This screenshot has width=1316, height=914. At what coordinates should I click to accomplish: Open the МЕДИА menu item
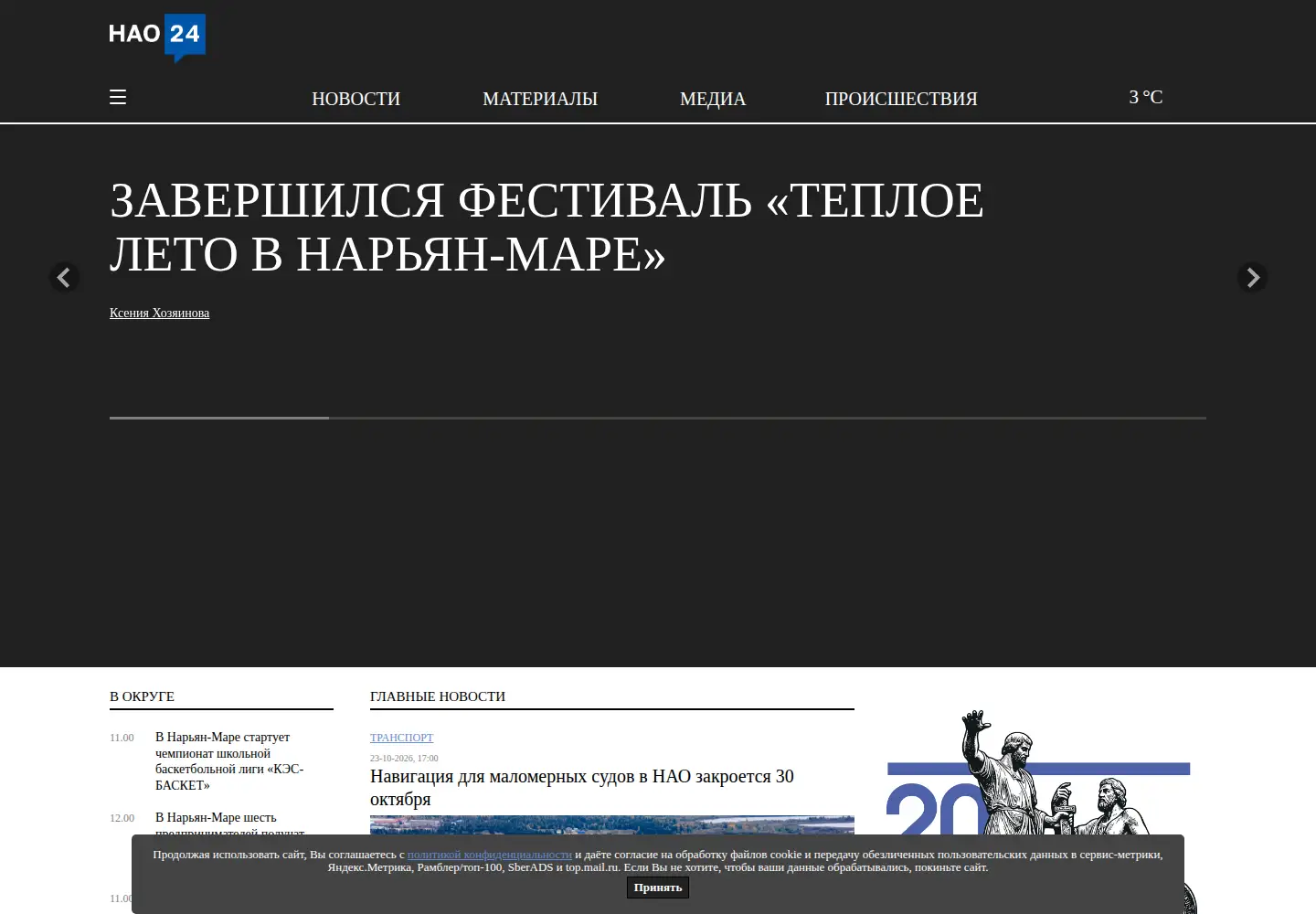[713, 99]
